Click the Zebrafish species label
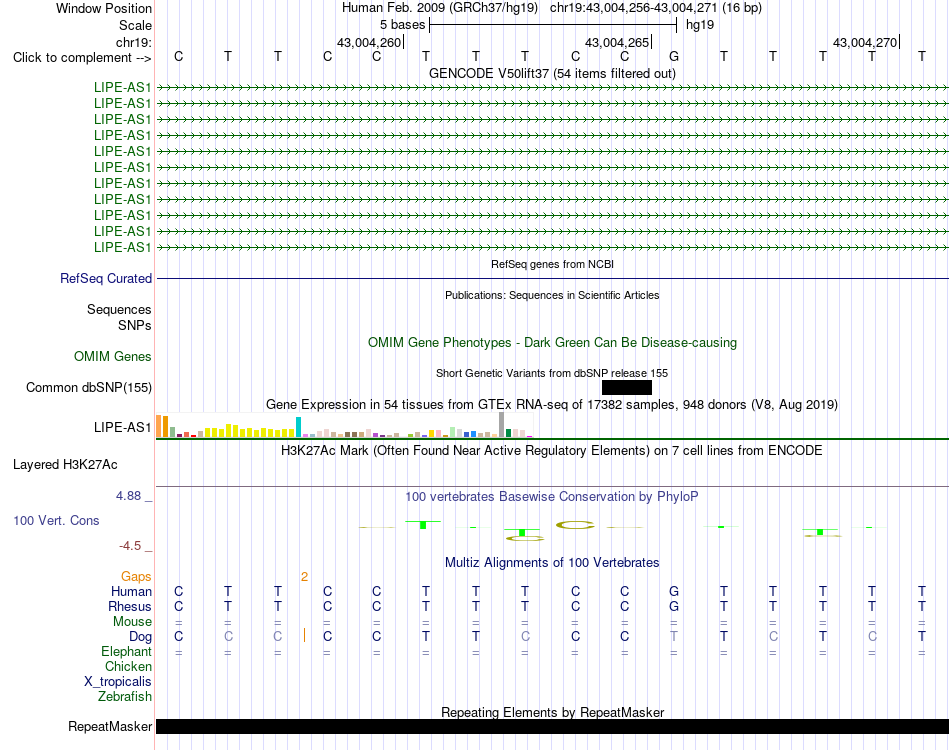950x750 pixels. (x=125, y=697)
